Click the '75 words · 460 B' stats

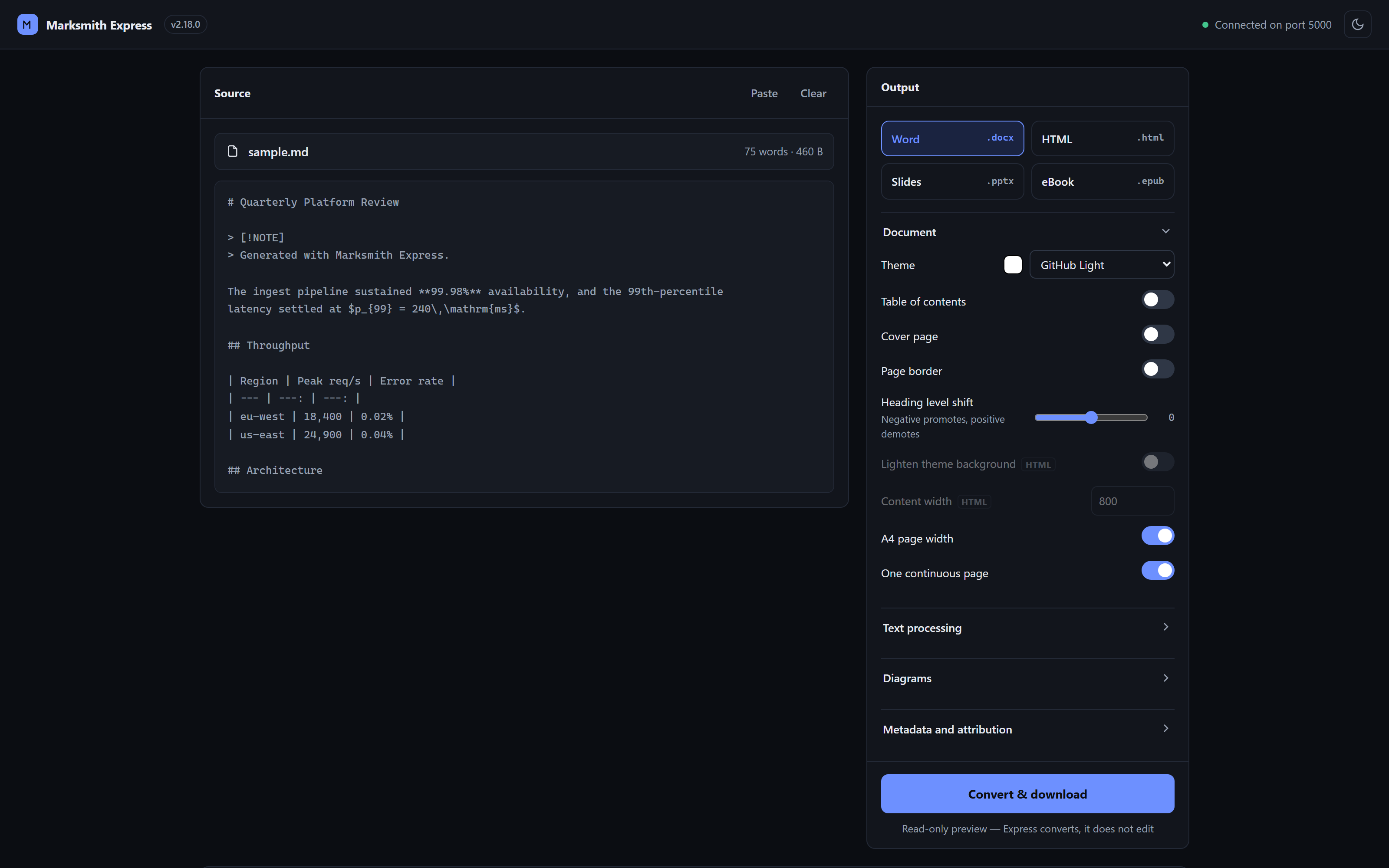coord(783,151)
